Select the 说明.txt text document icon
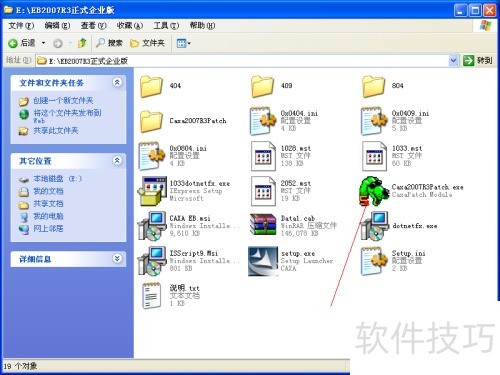Image resolution: width=500 pixels, height=375 pixels. [152, 296]
